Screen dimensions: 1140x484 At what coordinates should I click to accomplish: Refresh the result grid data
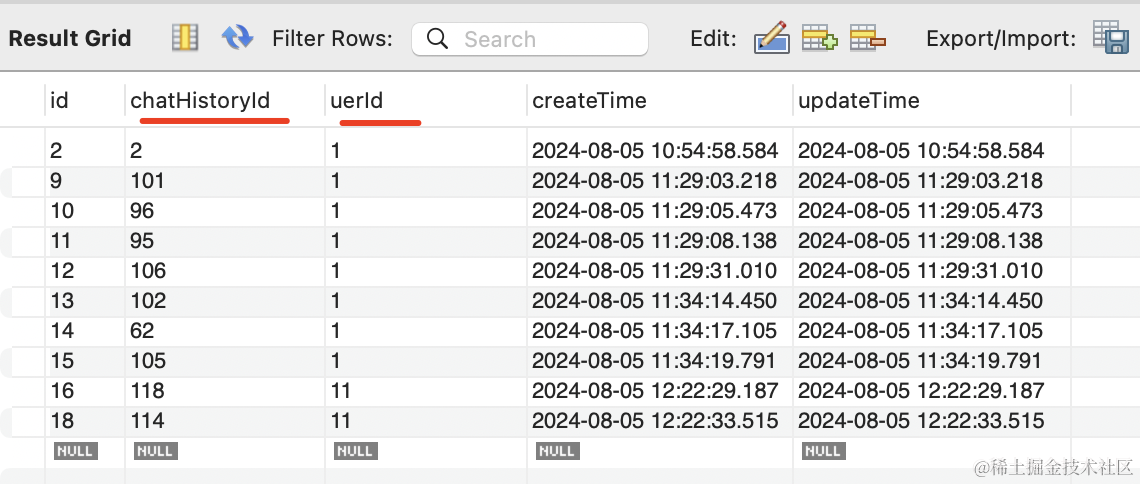click(x=237, y=38)
